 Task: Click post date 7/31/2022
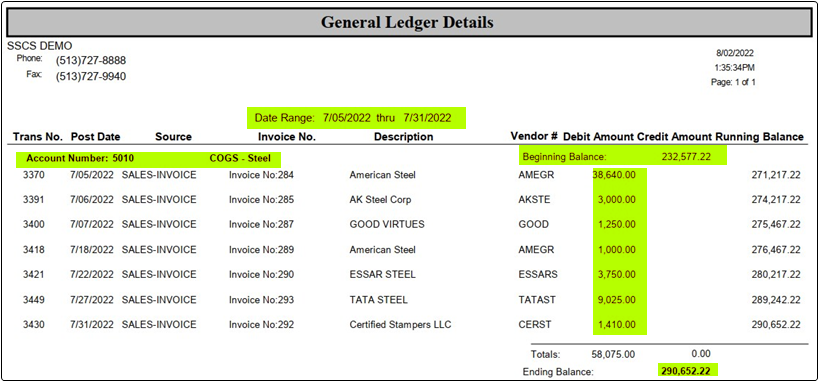[x=92, y=324]
